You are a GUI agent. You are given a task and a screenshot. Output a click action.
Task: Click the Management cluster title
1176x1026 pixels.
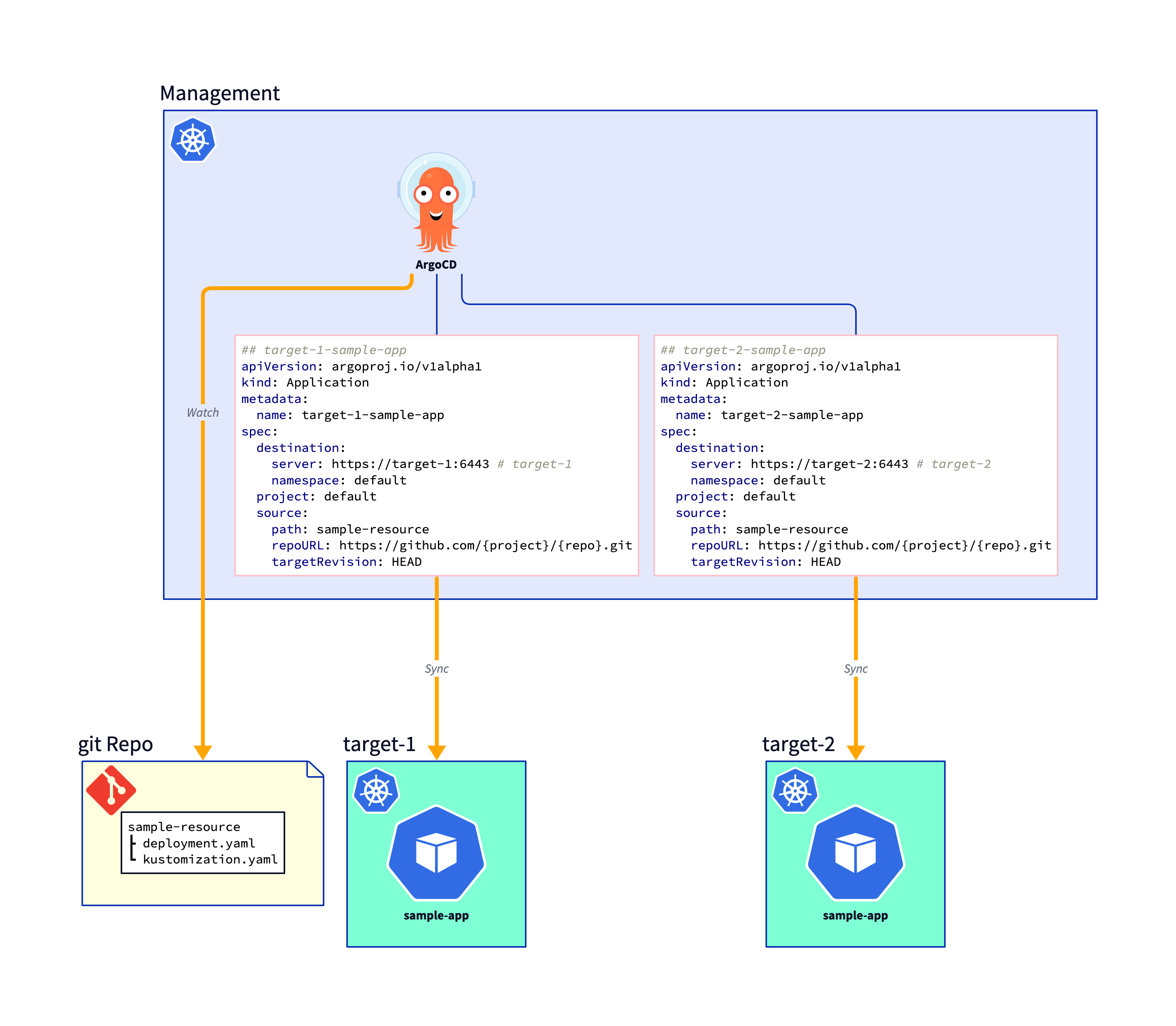click(219, 93)
